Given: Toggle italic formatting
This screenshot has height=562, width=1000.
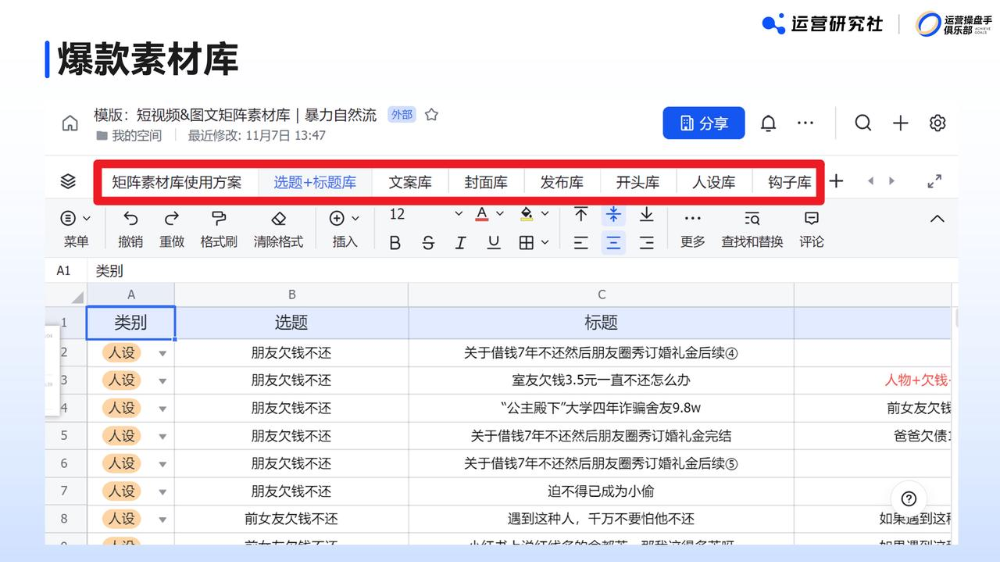Looking at the screenshot, I should (460, 243).
